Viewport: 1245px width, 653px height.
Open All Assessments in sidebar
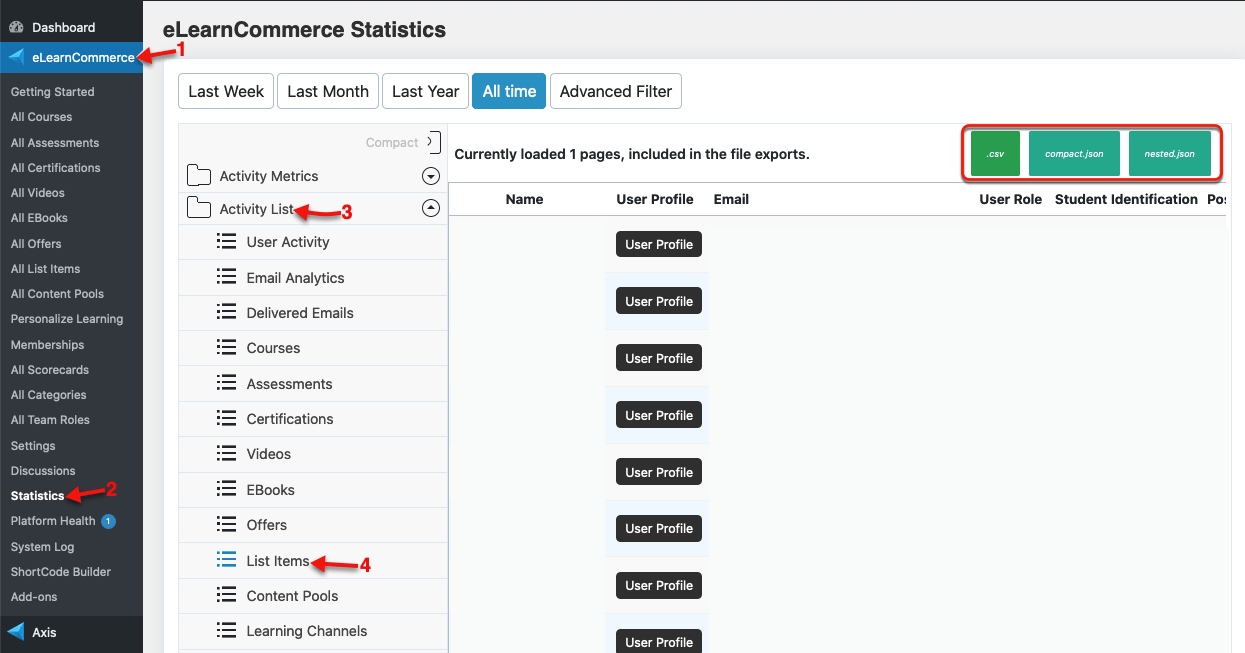click(55, 143)
